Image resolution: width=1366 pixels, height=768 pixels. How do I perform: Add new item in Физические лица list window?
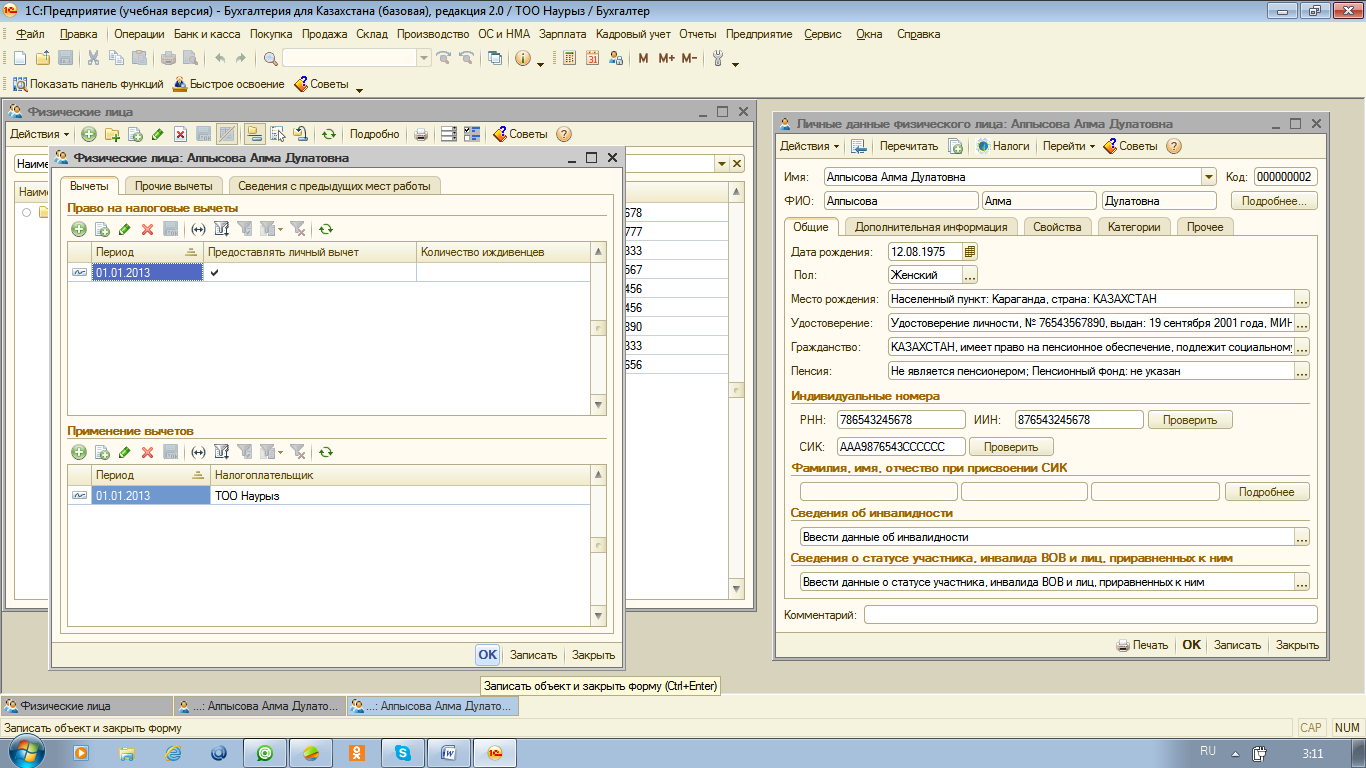coord(89,134)
